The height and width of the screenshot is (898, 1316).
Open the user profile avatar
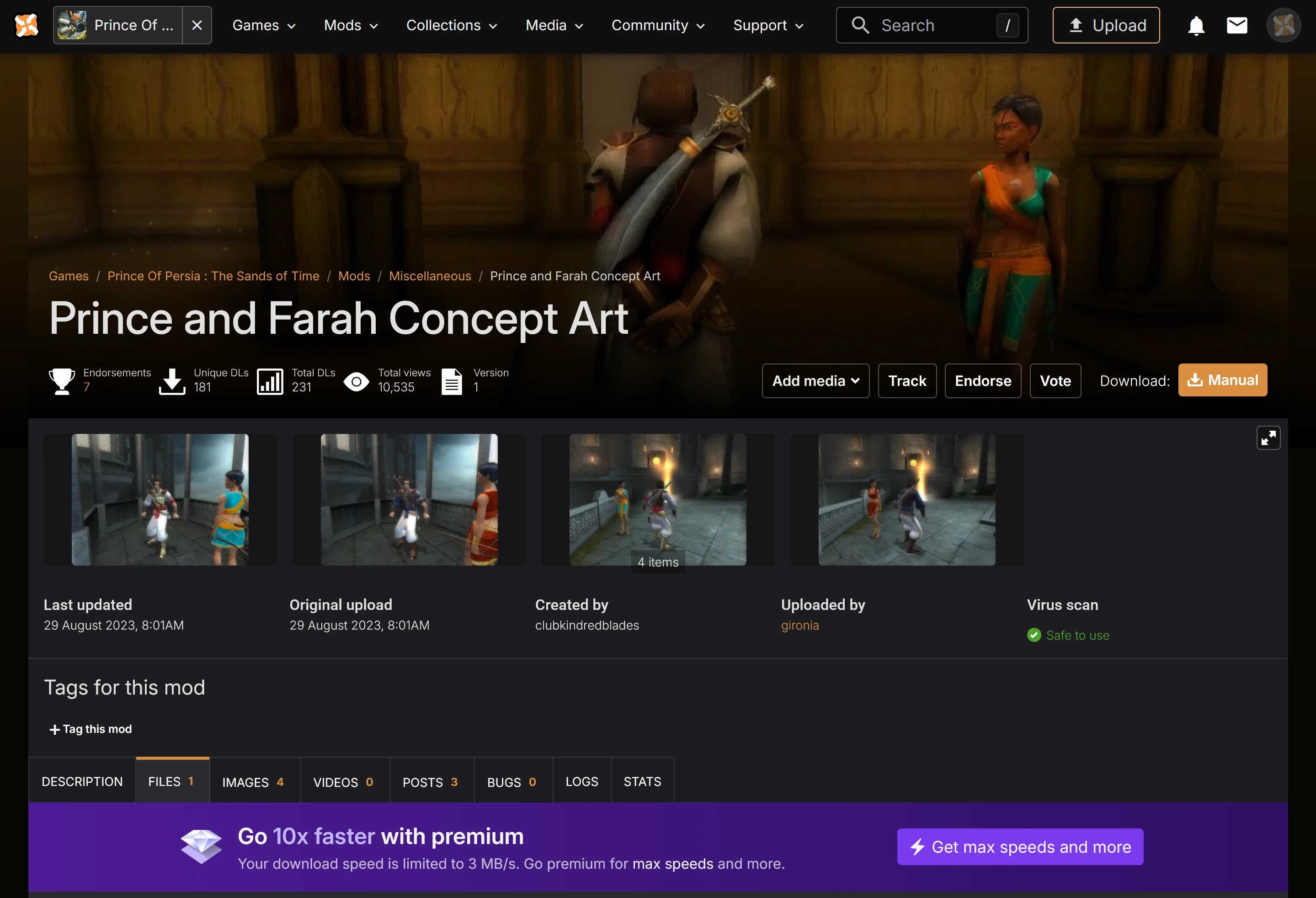pyautogui.click(x=1283, y=26)
